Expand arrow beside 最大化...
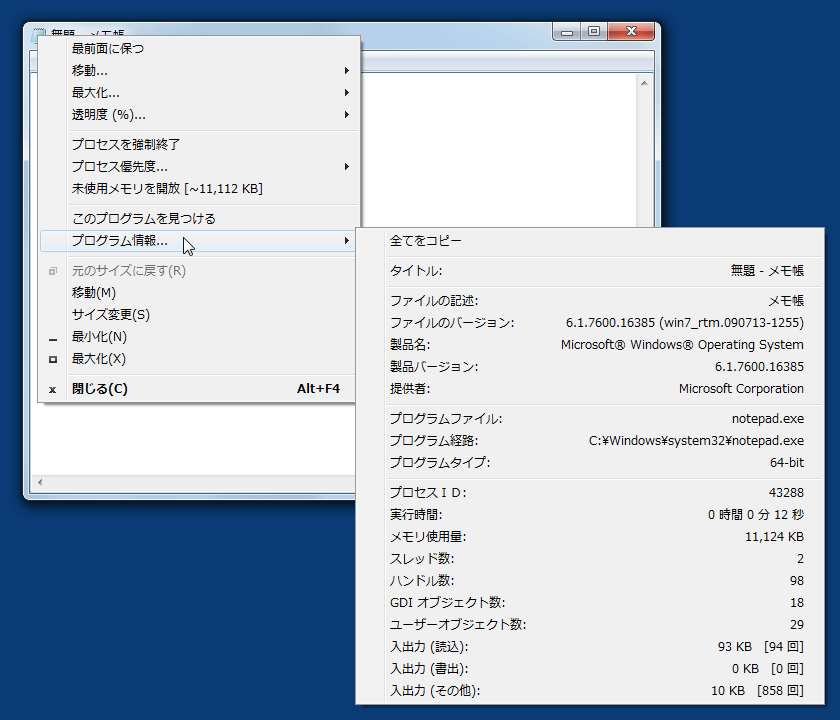840x720 pixels. [347, 93]
